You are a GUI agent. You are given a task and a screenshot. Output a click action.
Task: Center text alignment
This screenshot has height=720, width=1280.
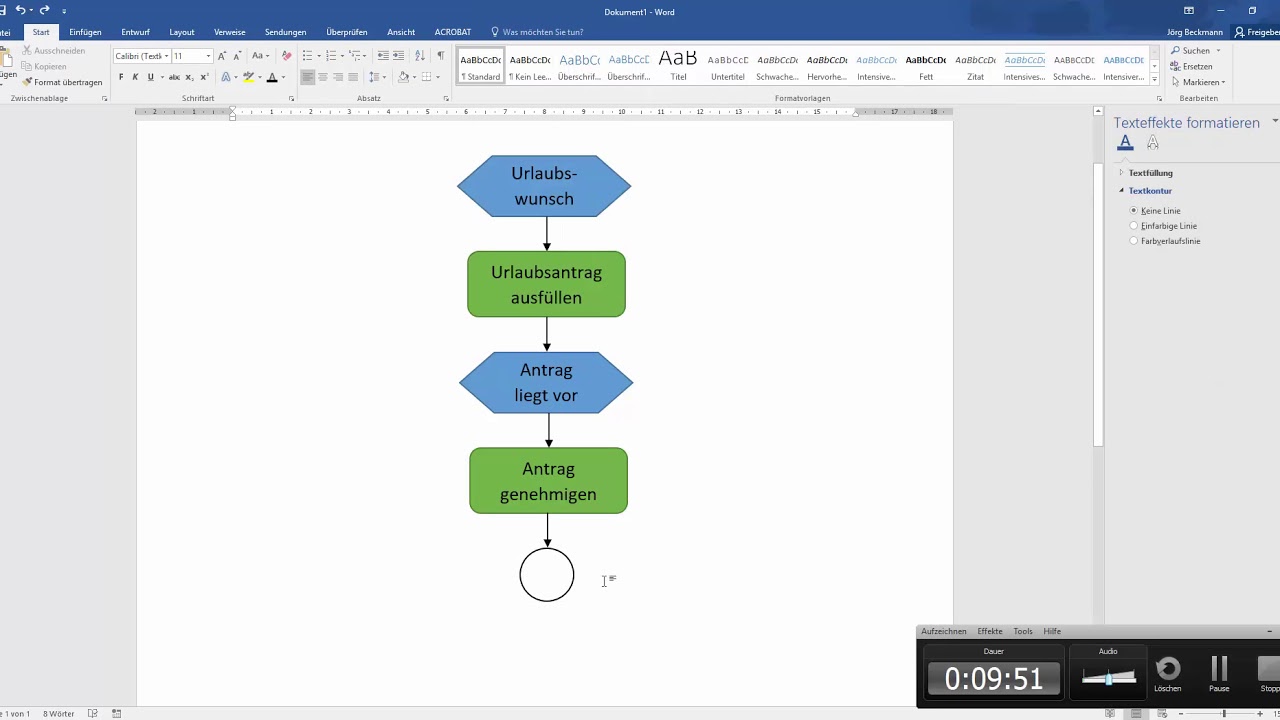click(x=323, y=77)
